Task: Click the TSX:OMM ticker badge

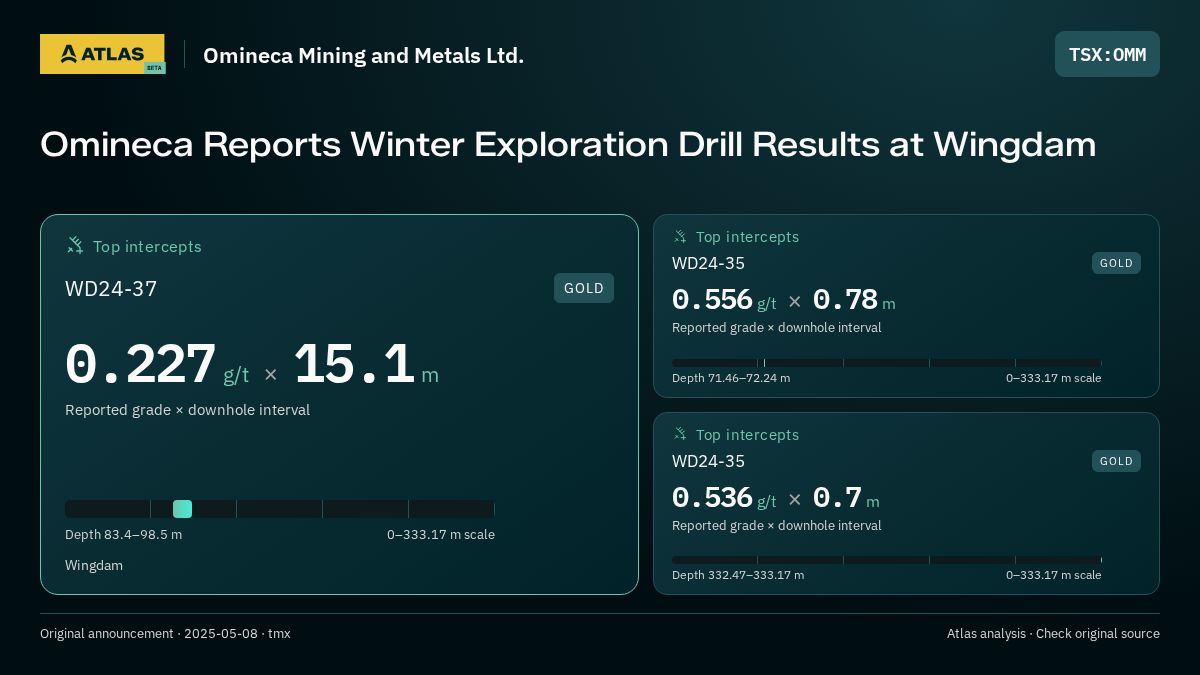Action: pos(1107,54)
